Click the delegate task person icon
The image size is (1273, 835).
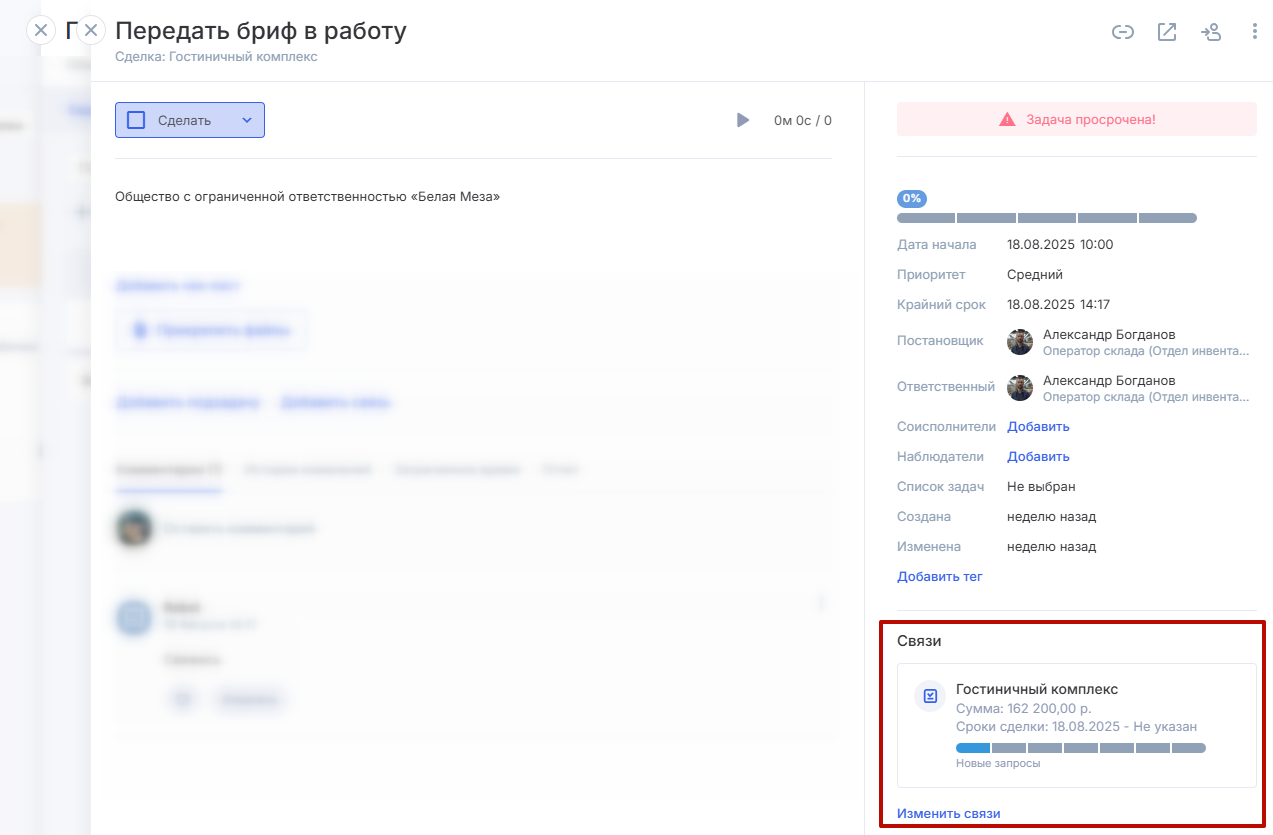(x=1211, y=32)
